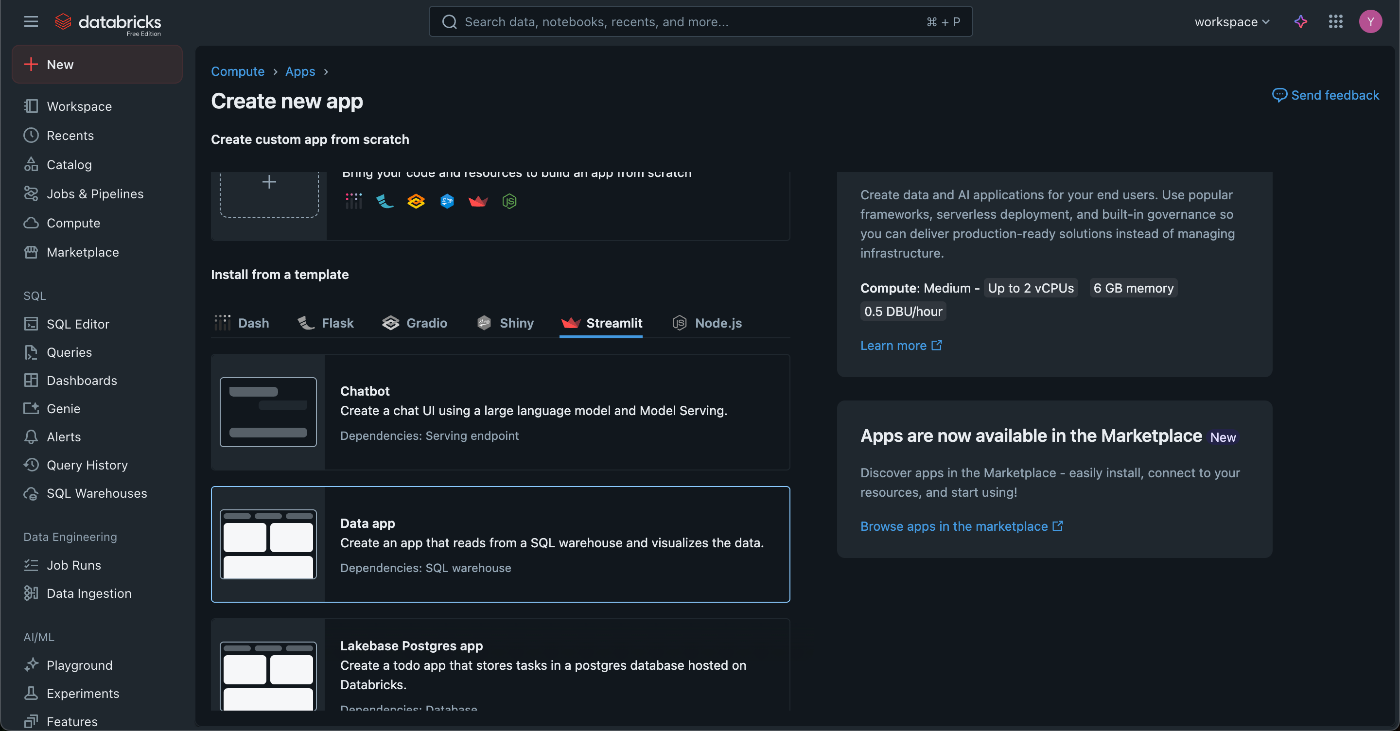Click the New button
This screenshot has height=731, width=1400.
pyautogui.click(x=97, y=65)
